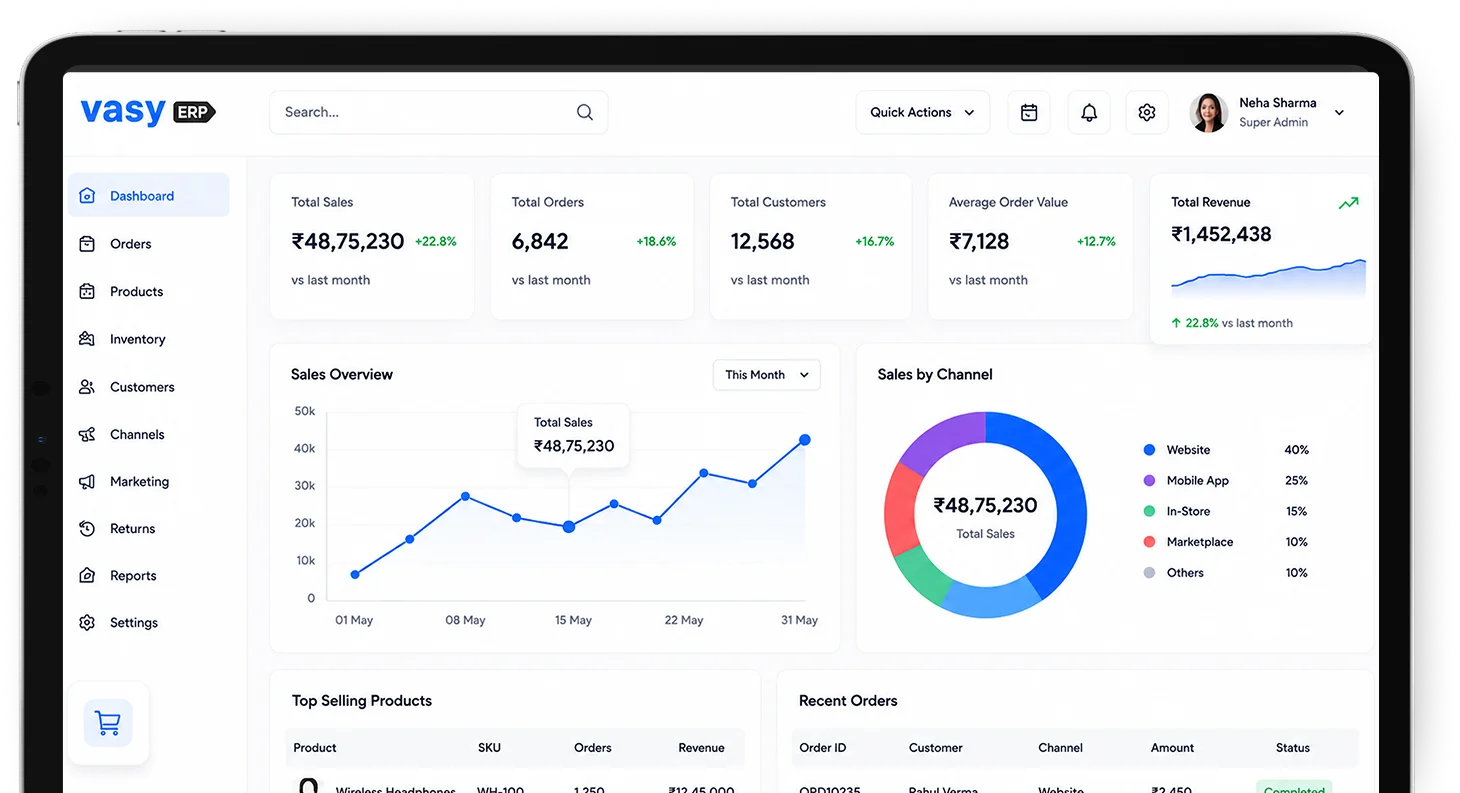Click the Total Sales card value ₹48,75,230

(x=348, y=241)
